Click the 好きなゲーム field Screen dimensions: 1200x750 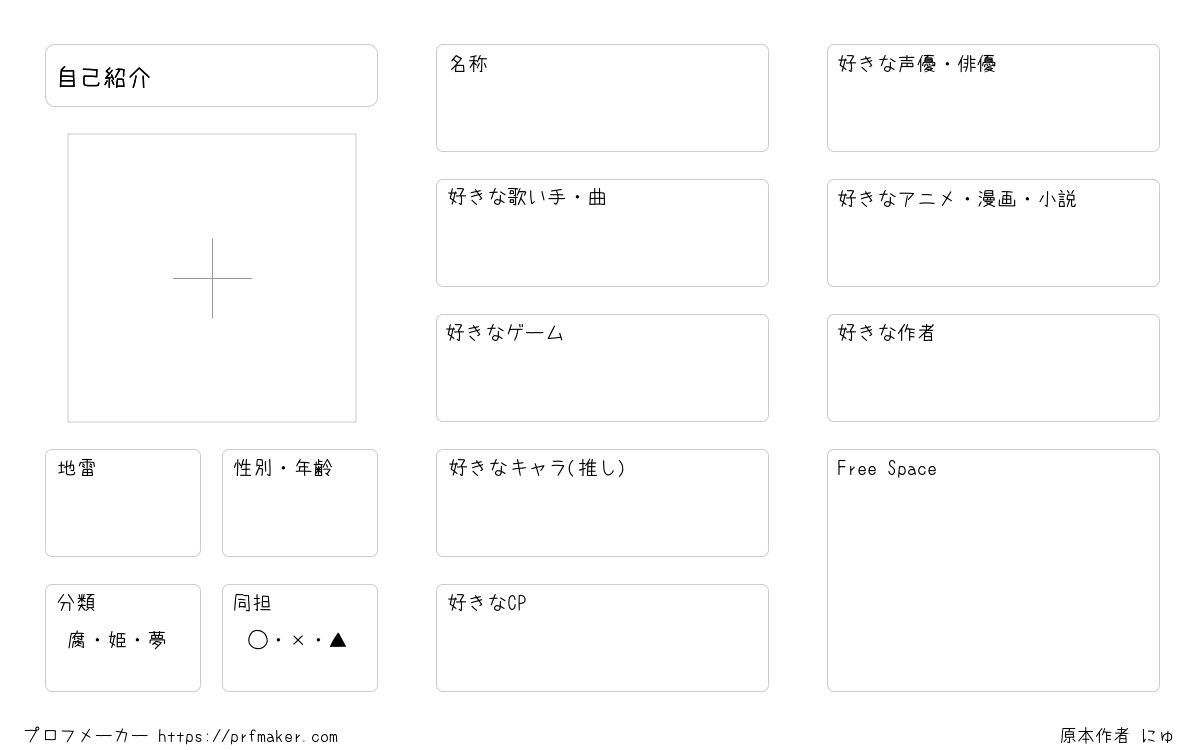click(x=602, y=368)
